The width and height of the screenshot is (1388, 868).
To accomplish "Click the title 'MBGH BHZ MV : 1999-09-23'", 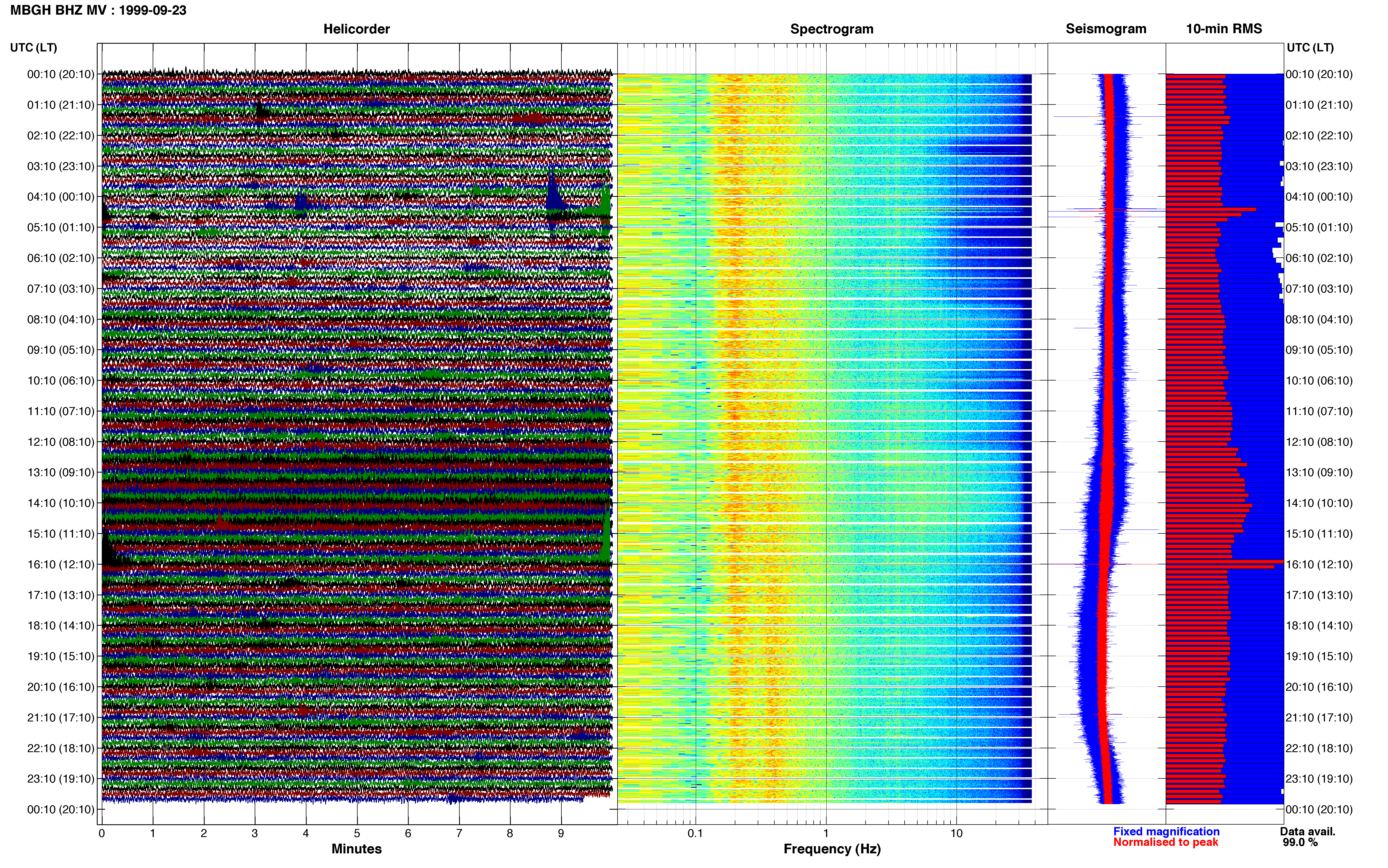I will coord(98,10).
